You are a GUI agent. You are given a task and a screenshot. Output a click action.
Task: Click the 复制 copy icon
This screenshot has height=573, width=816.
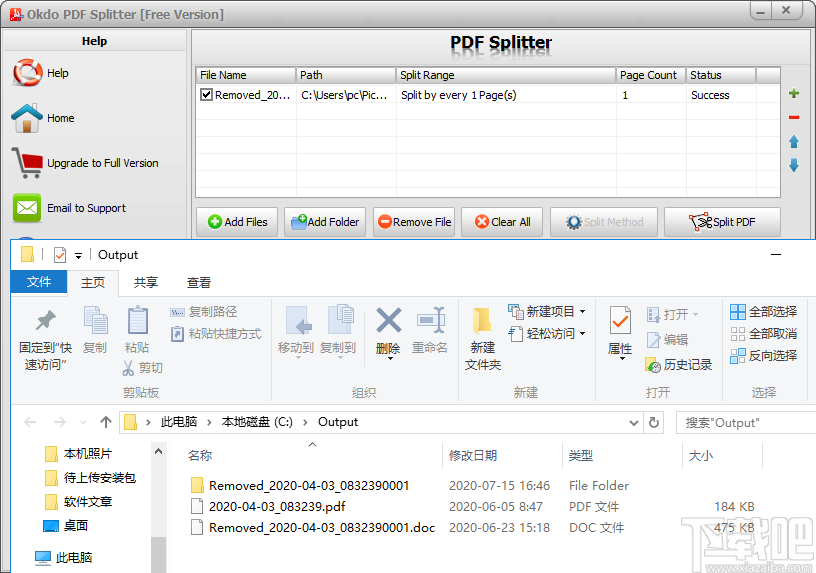pyautogui.click(x=95, y=320)
